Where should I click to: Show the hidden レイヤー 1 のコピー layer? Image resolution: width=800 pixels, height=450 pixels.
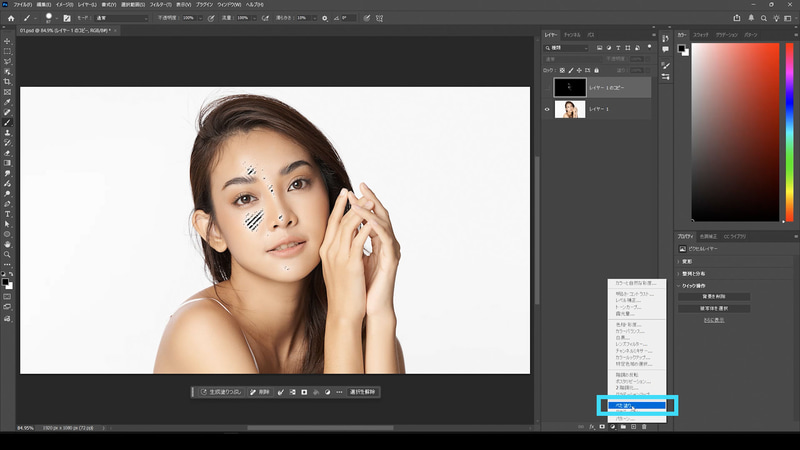pos(547,88)
